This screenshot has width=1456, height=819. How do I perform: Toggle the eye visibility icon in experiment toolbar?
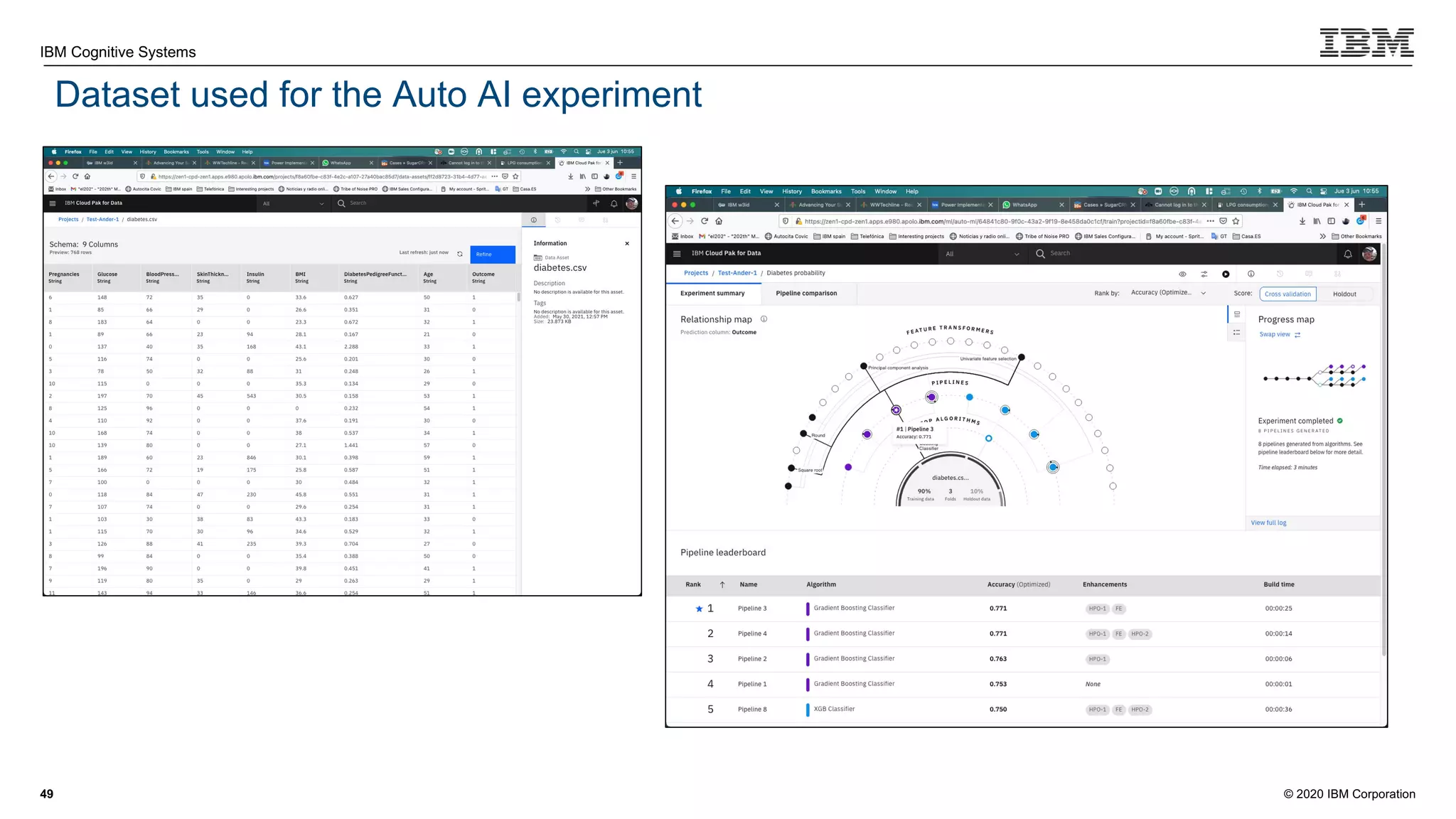(x=1182, y=274)
